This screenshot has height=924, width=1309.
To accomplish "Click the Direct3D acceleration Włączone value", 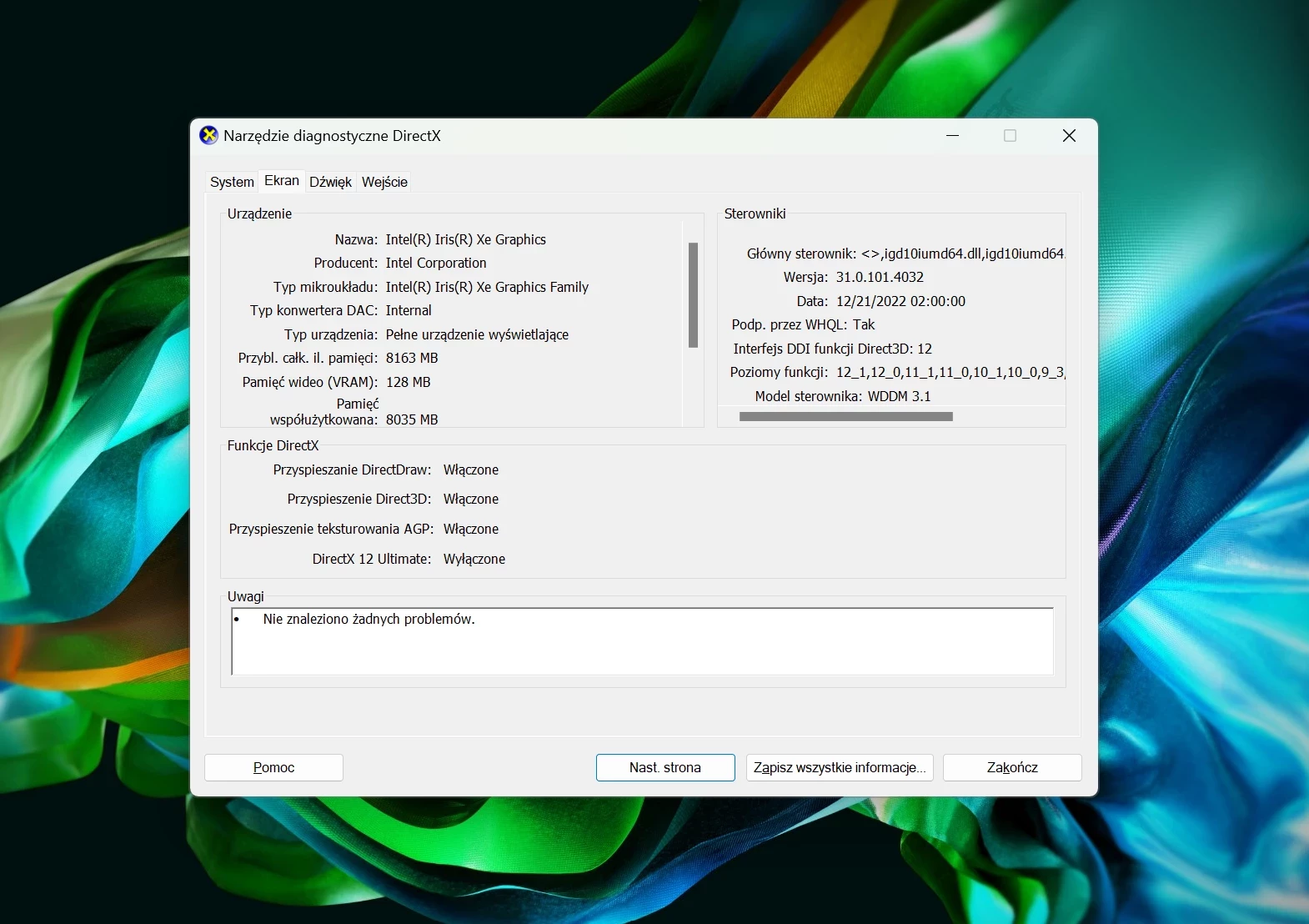I will pos(471,499).
